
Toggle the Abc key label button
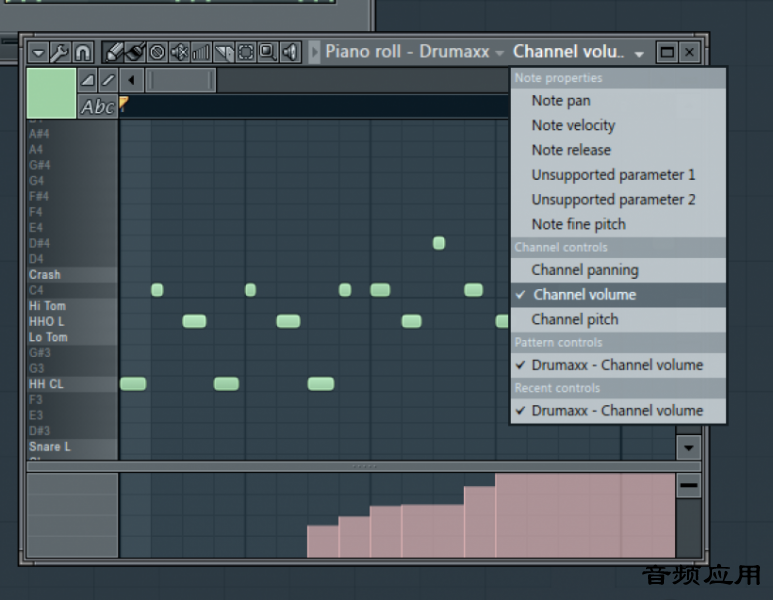click(x=98, y=106)
